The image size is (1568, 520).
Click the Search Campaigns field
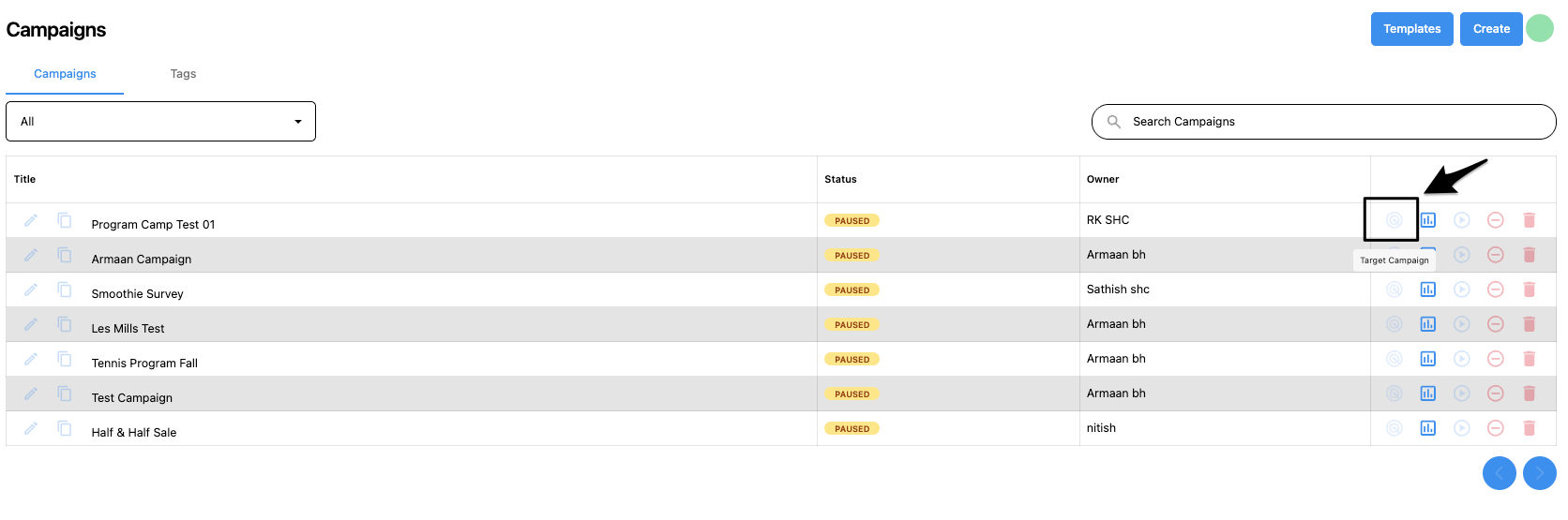click(1323, 122)
